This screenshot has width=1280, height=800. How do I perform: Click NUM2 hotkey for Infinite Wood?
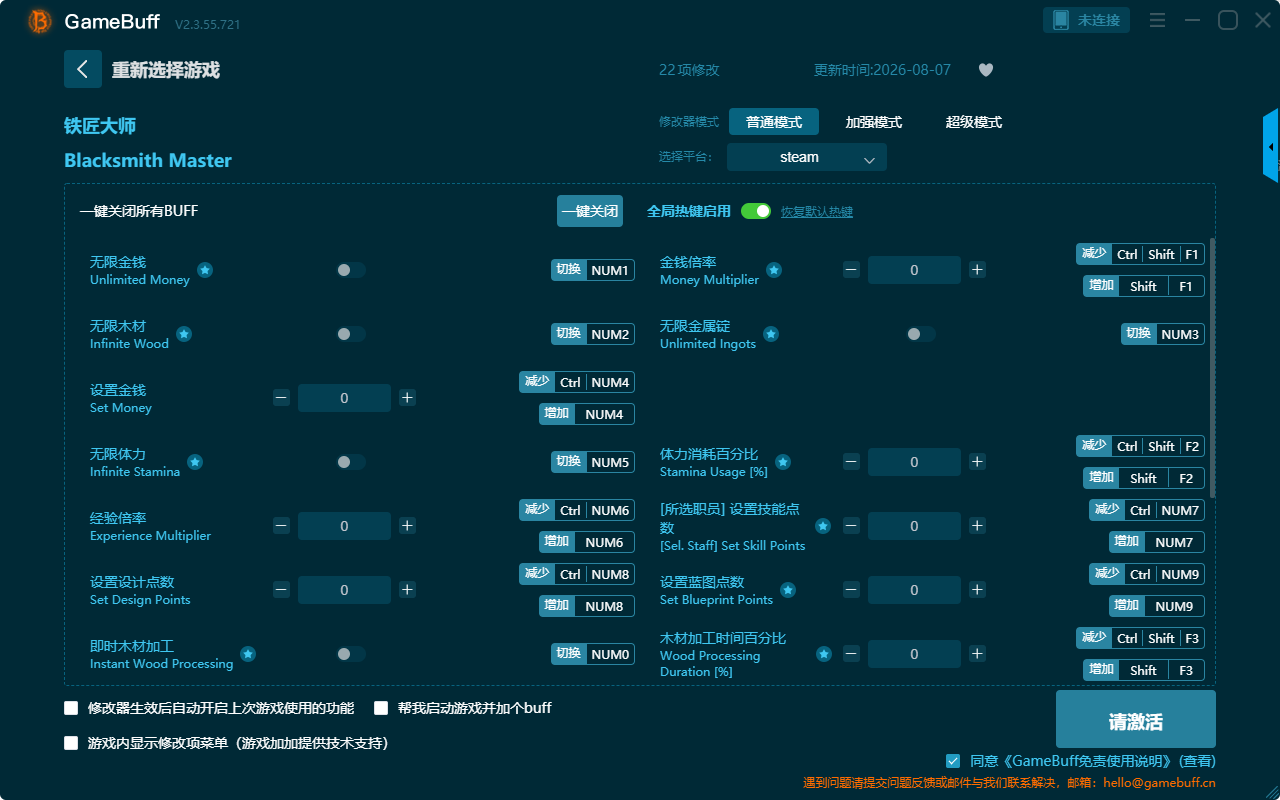593,334
